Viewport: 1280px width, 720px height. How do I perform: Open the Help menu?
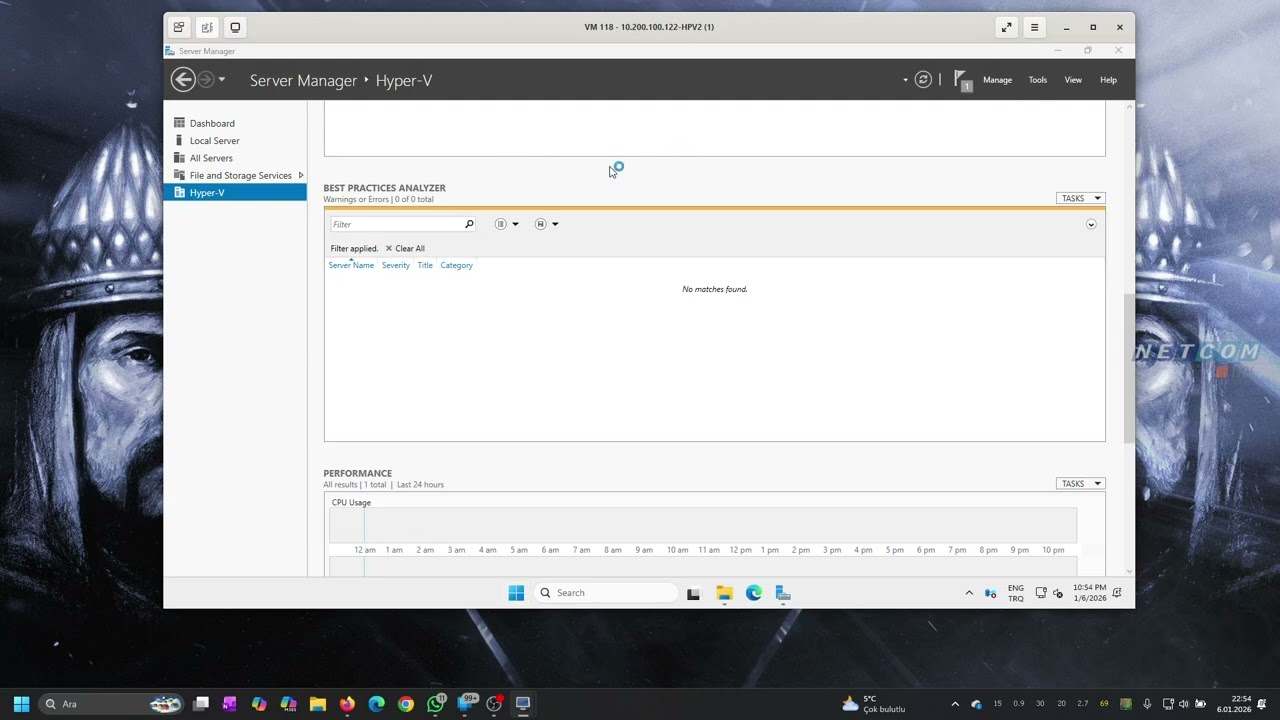point(1108,80)
